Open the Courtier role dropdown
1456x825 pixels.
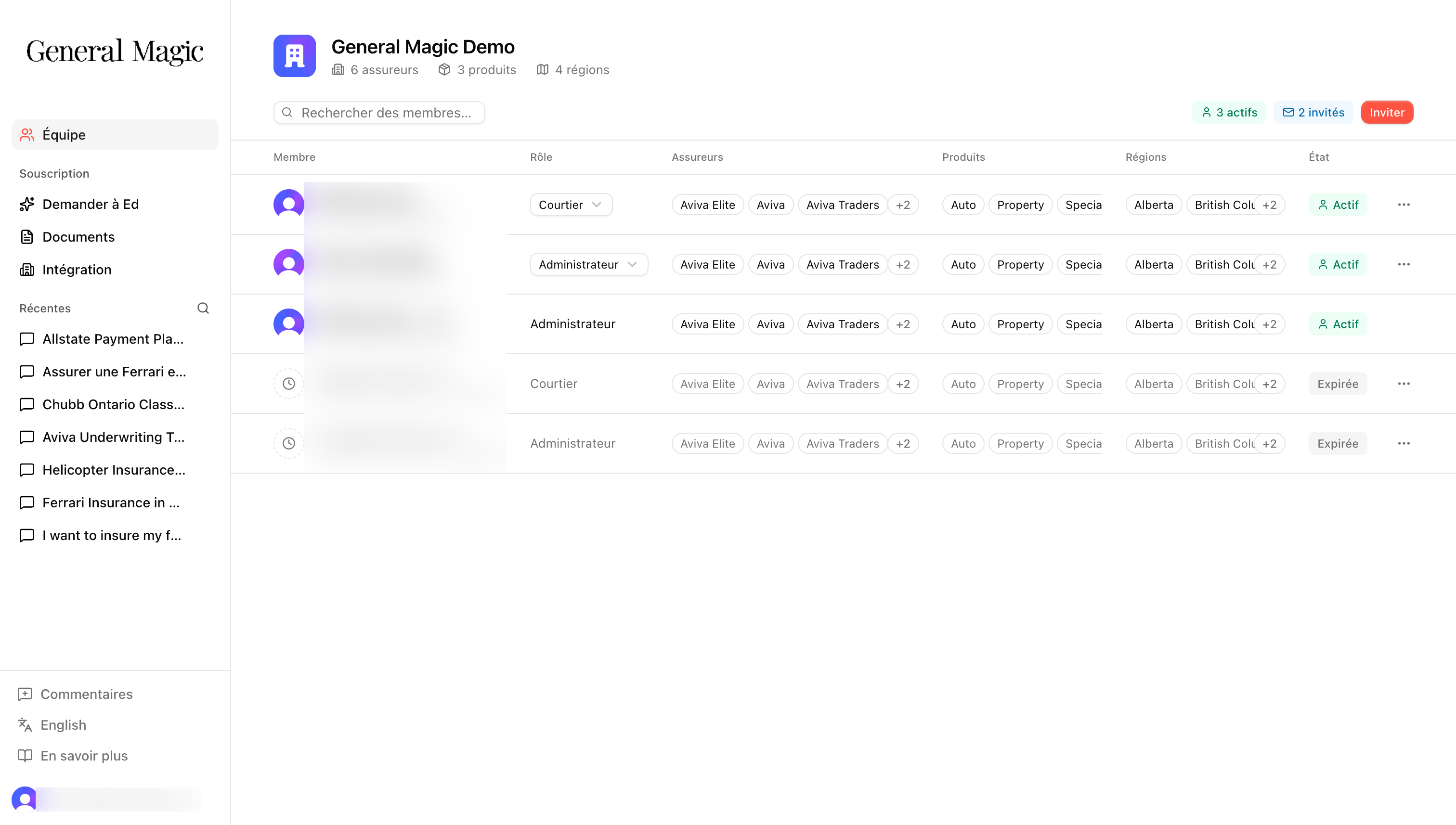click(572, 205)
